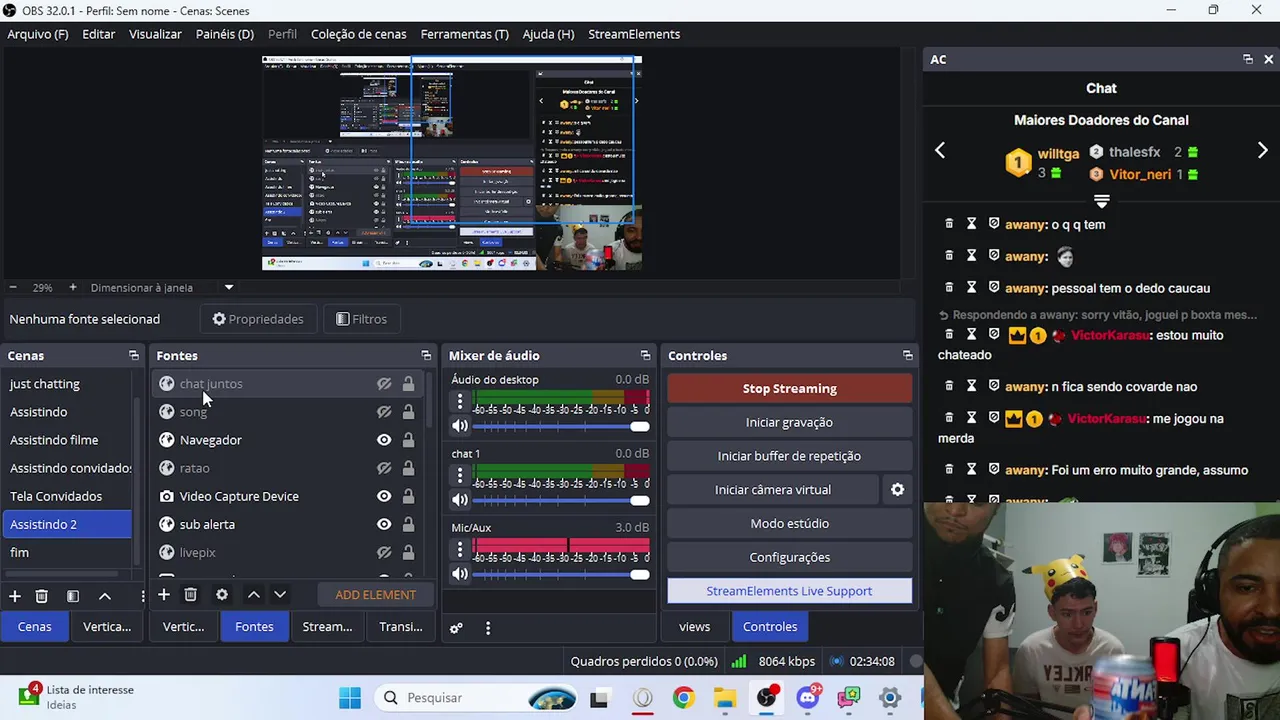Mute the chat 1 audio channel
Screen dimensions: 1280x720
click(x=460, y=500)
